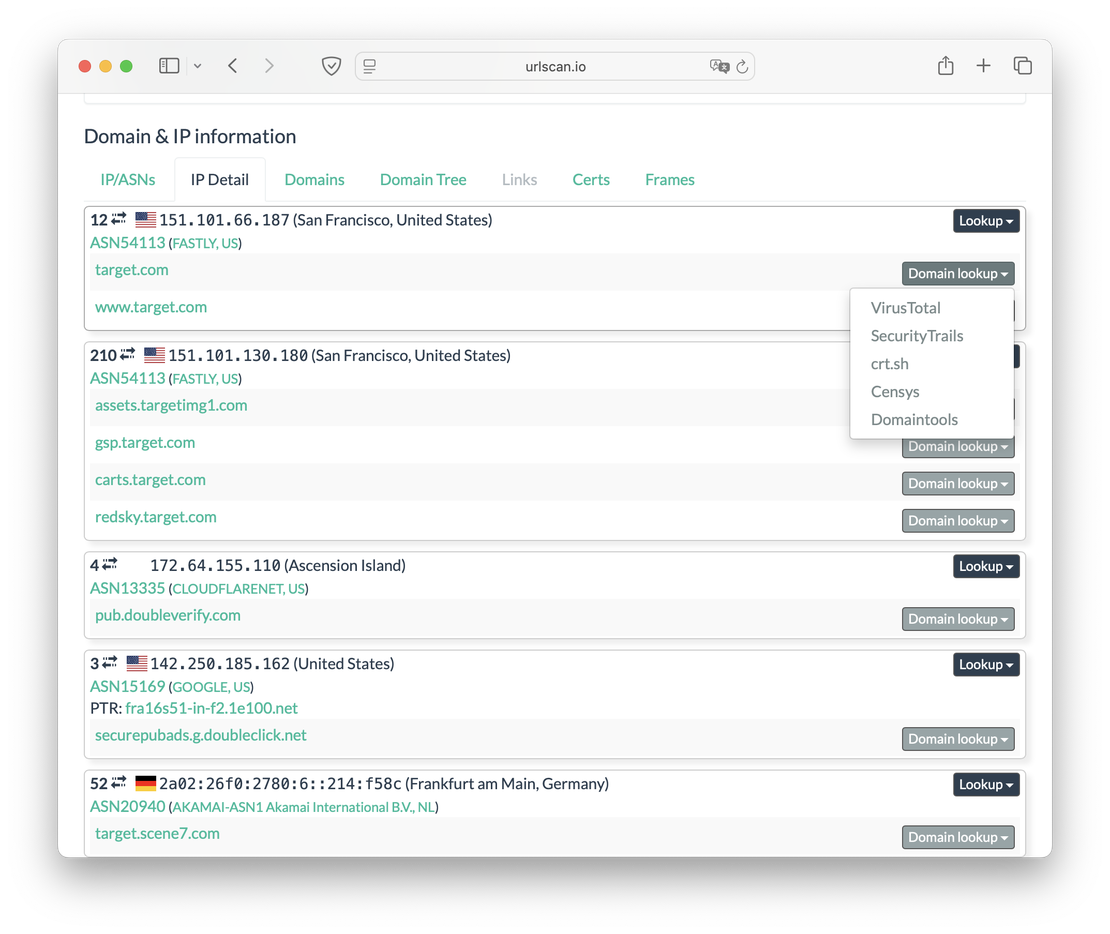Open the Share icon in toolbar

click(945, 66)
